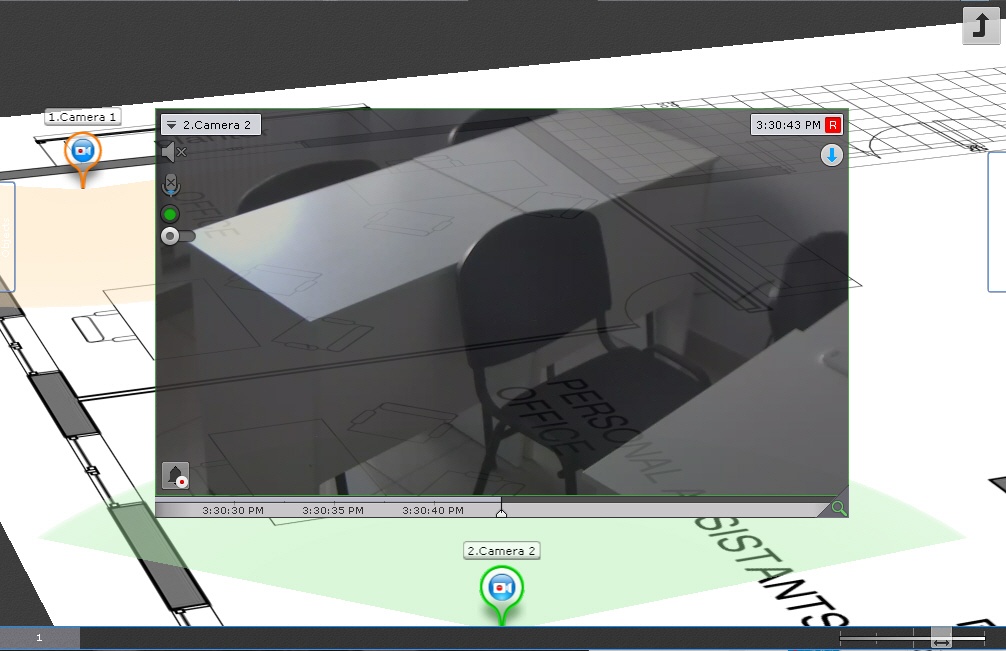Select the 2.Camera 2 map label

[502, 551]
